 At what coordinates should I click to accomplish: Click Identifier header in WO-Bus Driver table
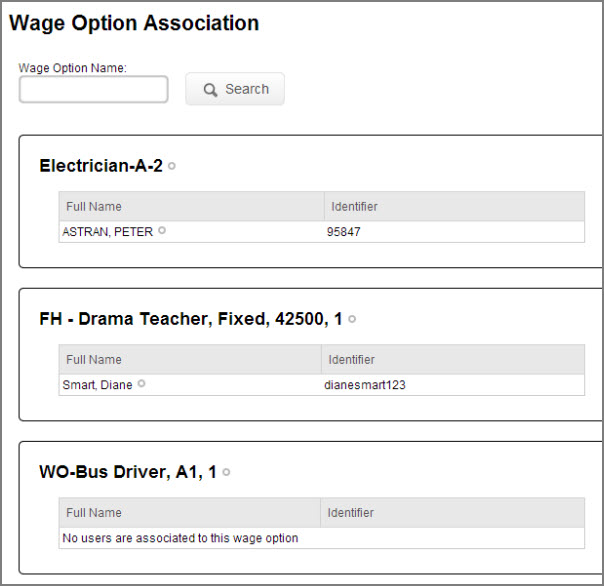coord(351,513)
